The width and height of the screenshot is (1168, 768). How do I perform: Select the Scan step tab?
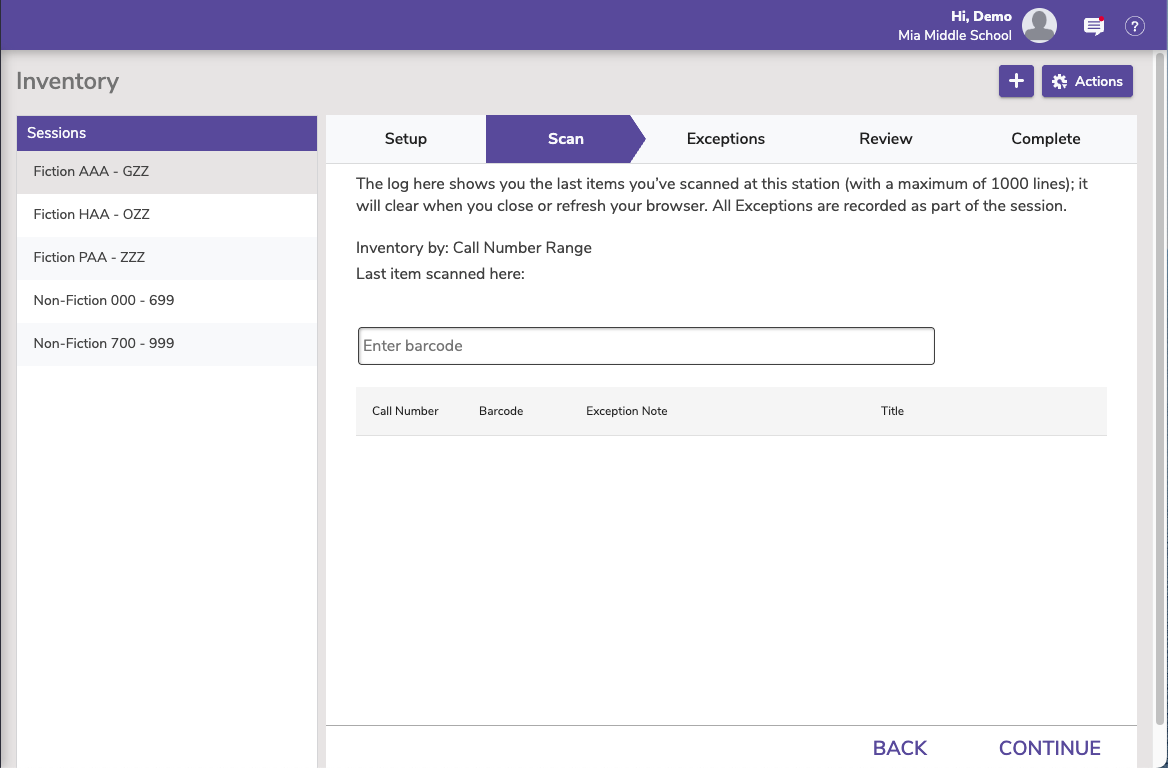pos(565,139)
